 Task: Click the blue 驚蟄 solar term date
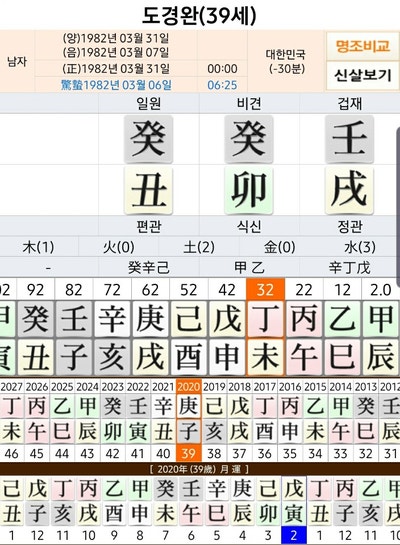click(116, 85)
